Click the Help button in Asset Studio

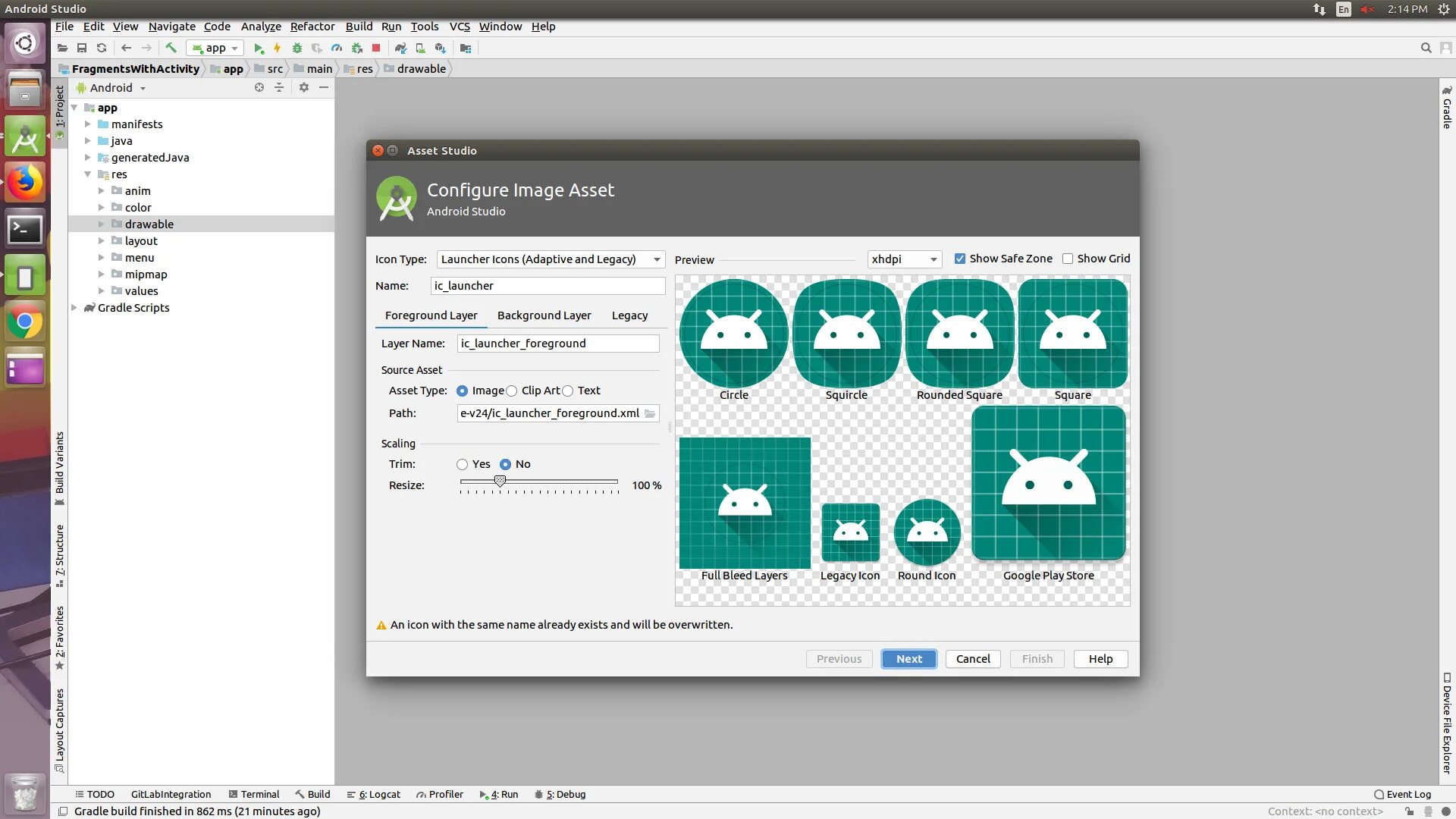pos(1100,659)
